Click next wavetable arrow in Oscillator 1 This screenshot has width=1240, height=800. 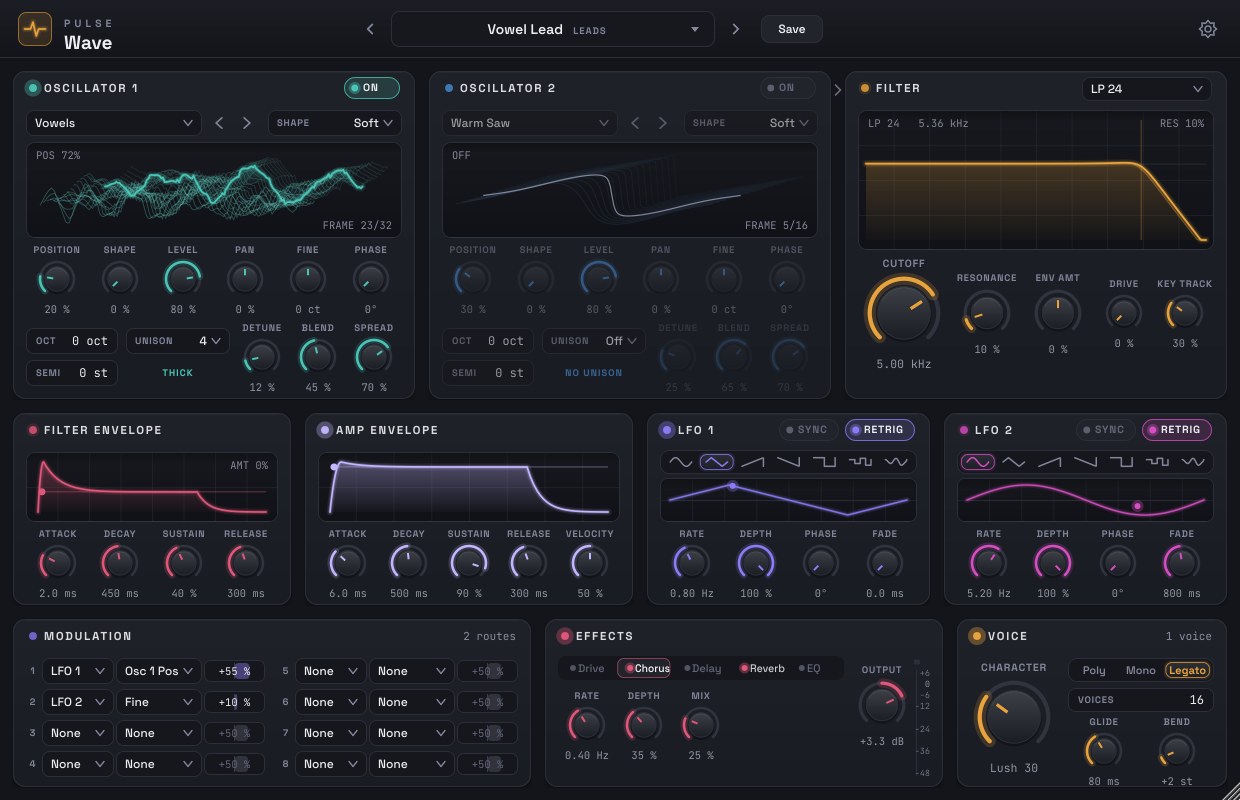247,123
